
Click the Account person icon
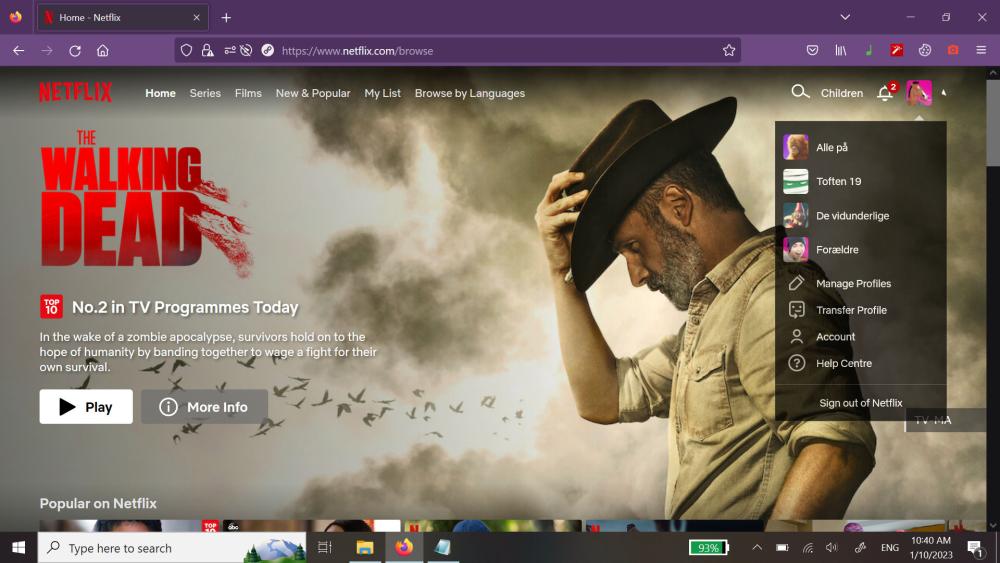(797, 337)
